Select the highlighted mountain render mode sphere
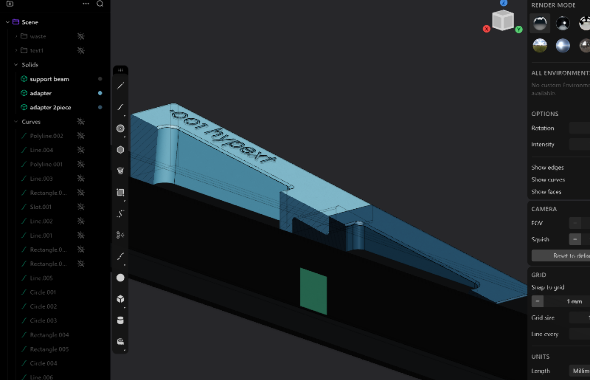 (x=540, y=23)
